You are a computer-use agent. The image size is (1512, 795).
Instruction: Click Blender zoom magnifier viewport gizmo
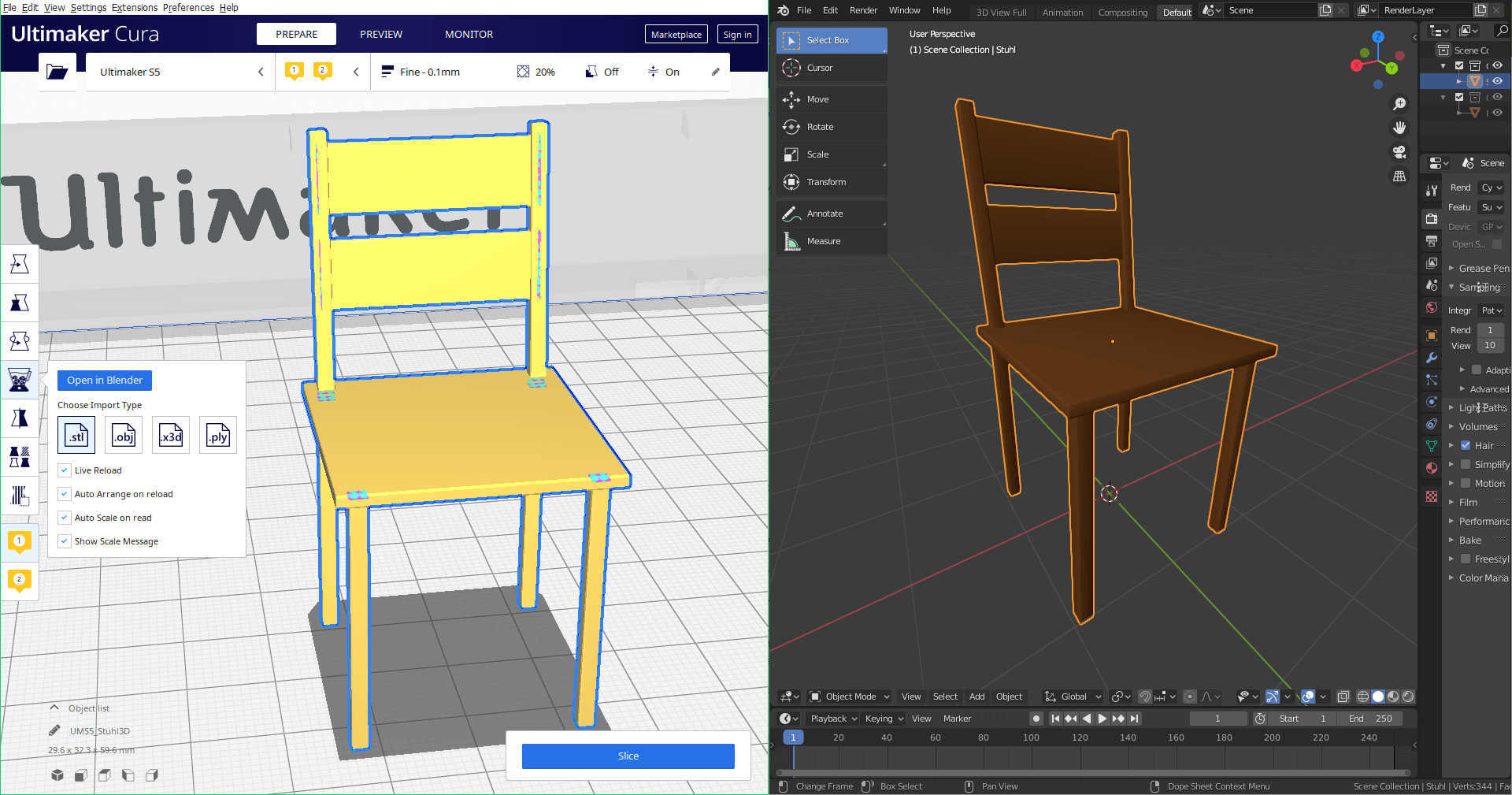pyautogui.click(x=1399, y=104)
